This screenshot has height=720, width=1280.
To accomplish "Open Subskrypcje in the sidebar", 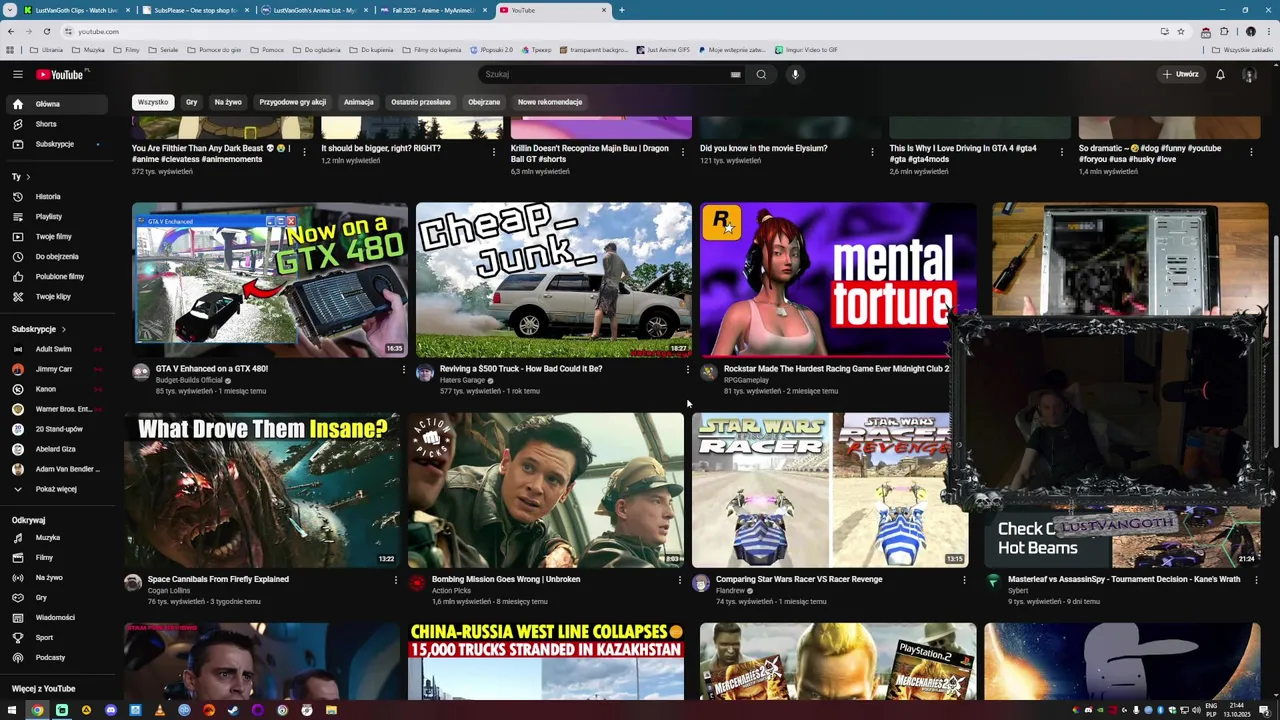I will (59, 144).
